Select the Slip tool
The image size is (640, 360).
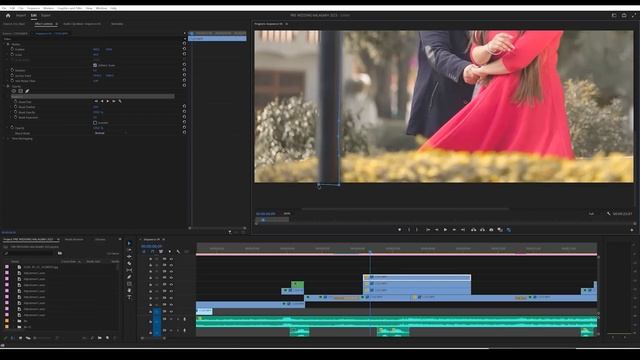129,270
